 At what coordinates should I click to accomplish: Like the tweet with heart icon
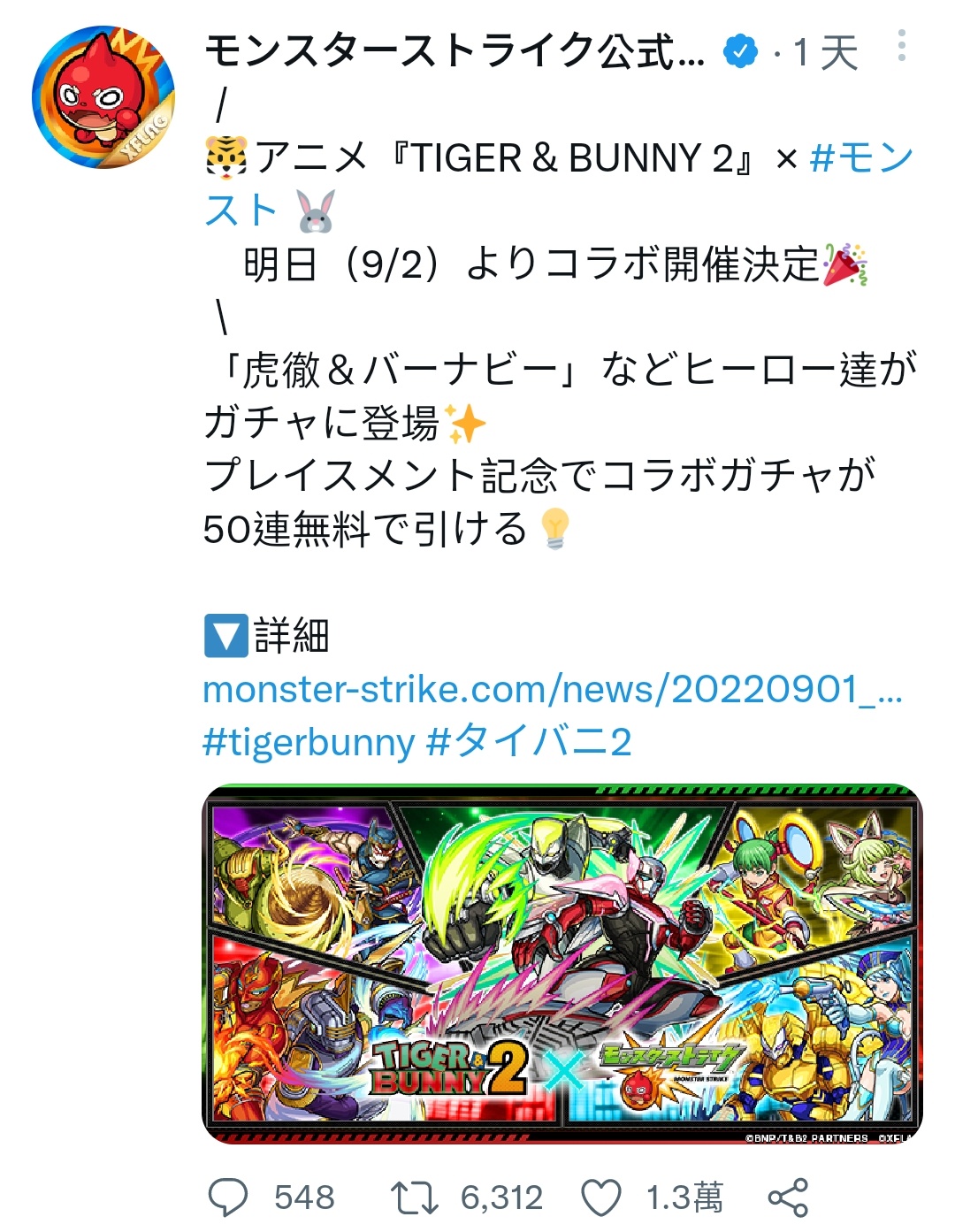[601, 1198]
